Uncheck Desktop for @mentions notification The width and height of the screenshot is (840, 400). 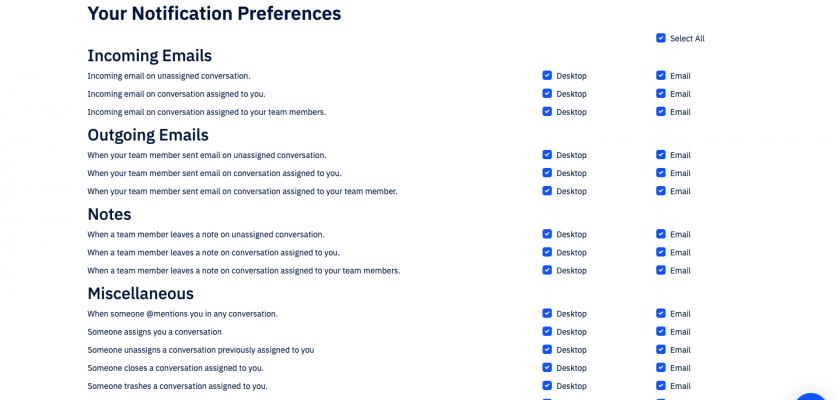[547, 313]
